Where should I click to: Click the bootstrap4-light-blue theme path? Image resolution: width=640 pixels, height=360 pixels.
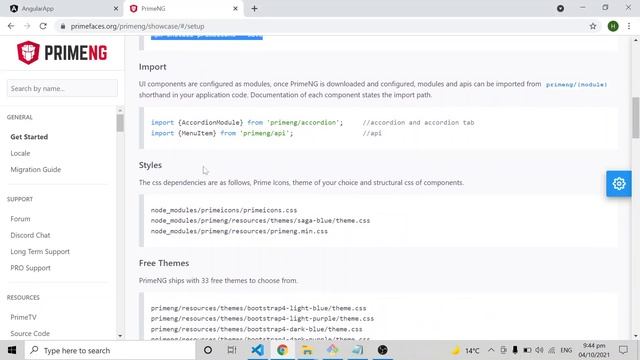click(x=258, y=308)
